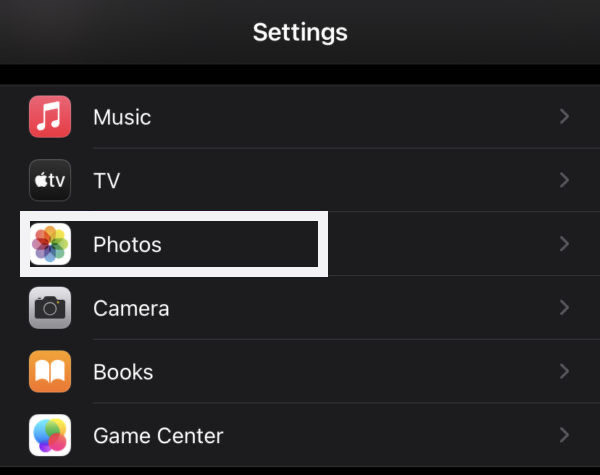
Task: Select the Photos text label
Action: coord(127,244)
